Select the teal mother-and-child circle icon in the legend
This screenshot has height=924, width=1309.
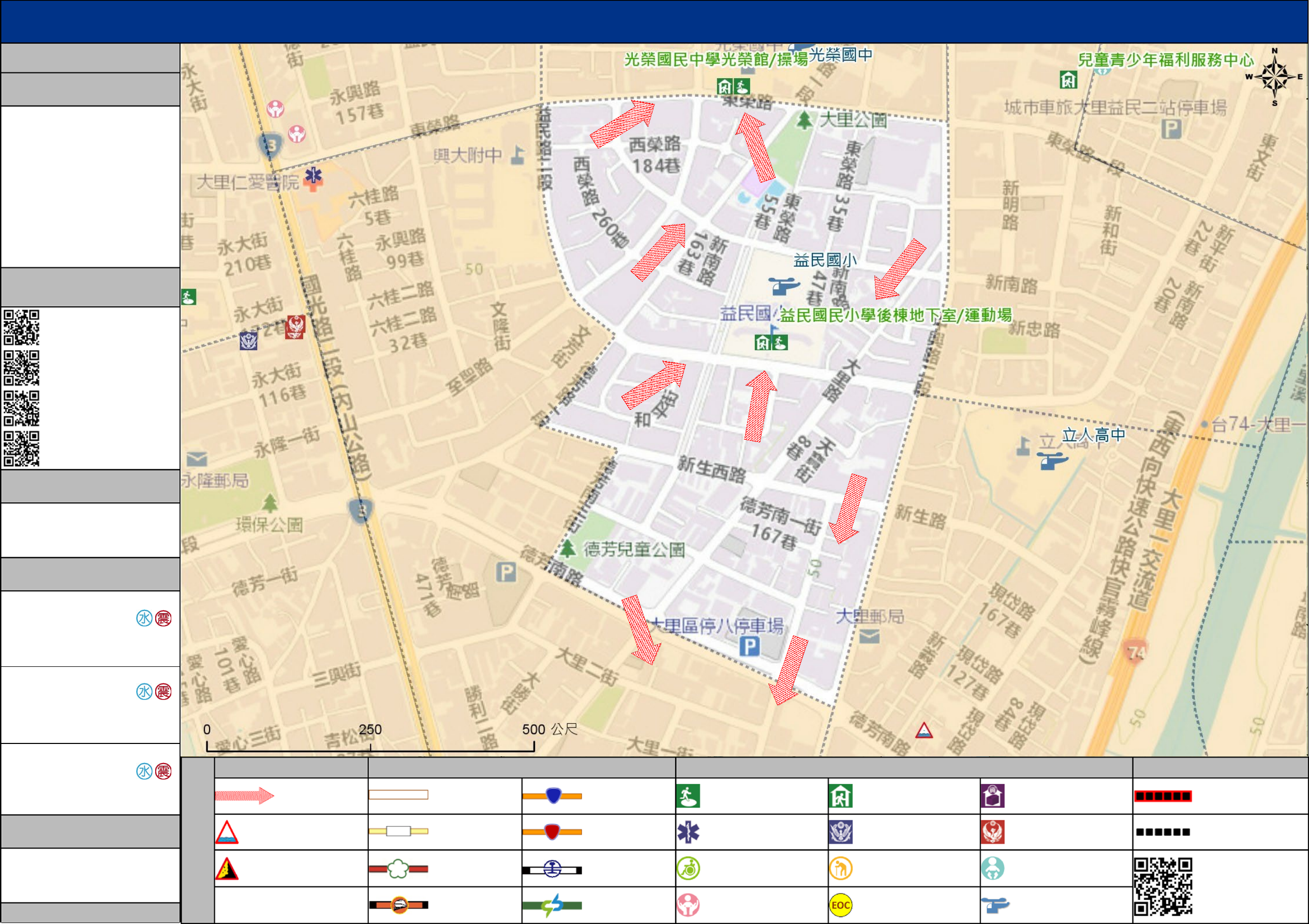click(992, 869)
